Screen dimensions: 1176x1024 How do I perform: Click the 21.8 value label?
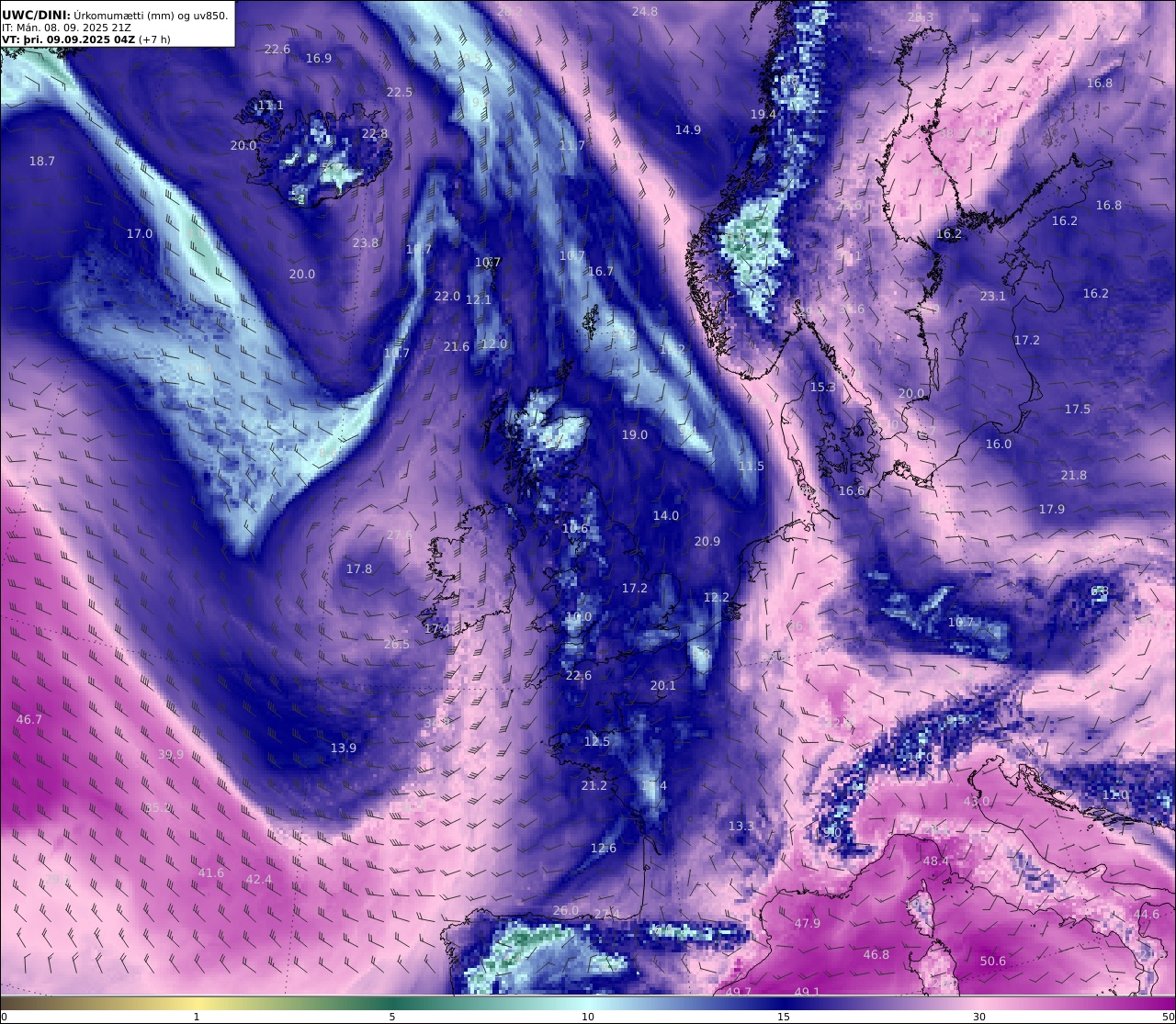[1074, 475]
